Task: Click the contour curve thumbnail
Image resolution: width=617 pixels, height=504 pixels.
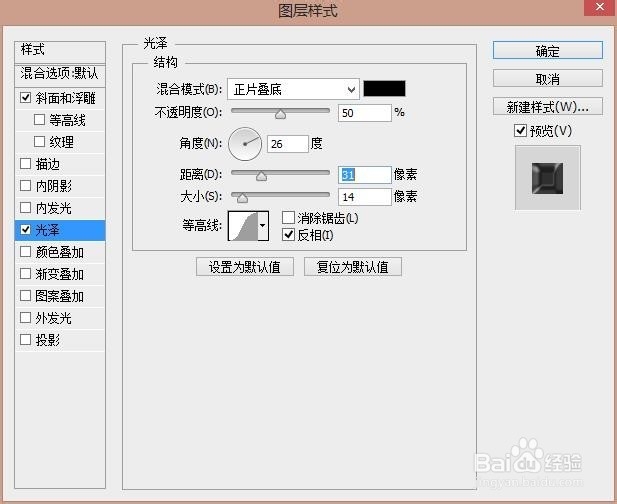Action: click(243, 225)
